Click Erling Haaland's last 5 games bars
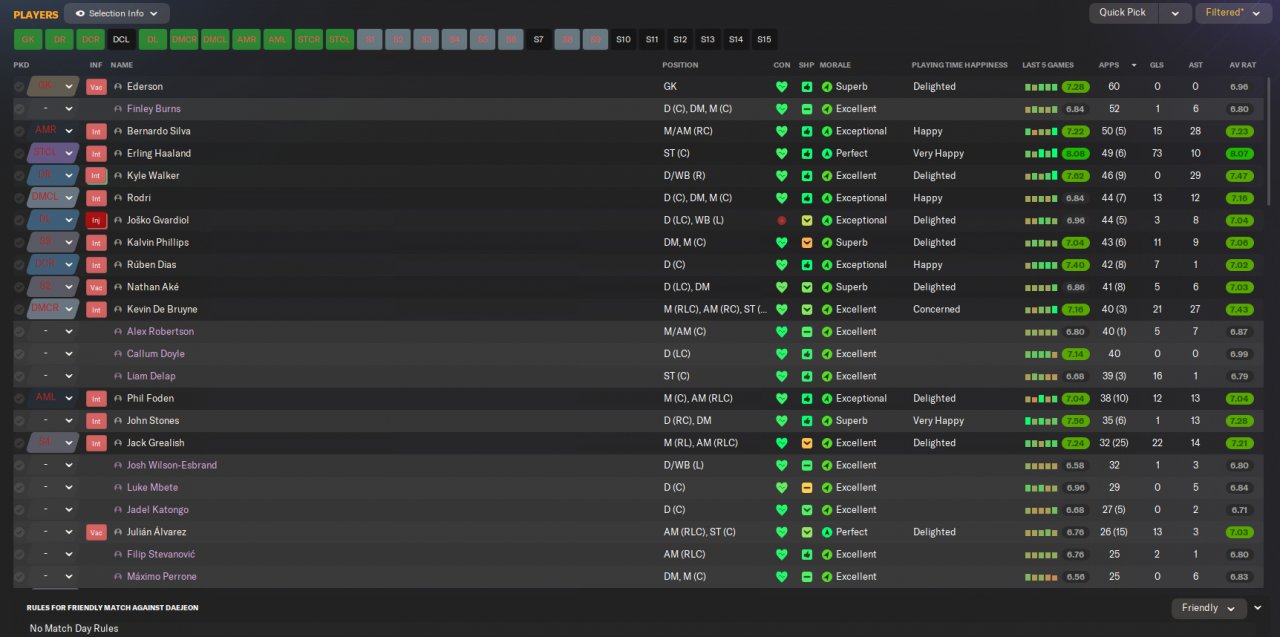The width and height of the screenshot is (1280, 637). [1040, 154]
